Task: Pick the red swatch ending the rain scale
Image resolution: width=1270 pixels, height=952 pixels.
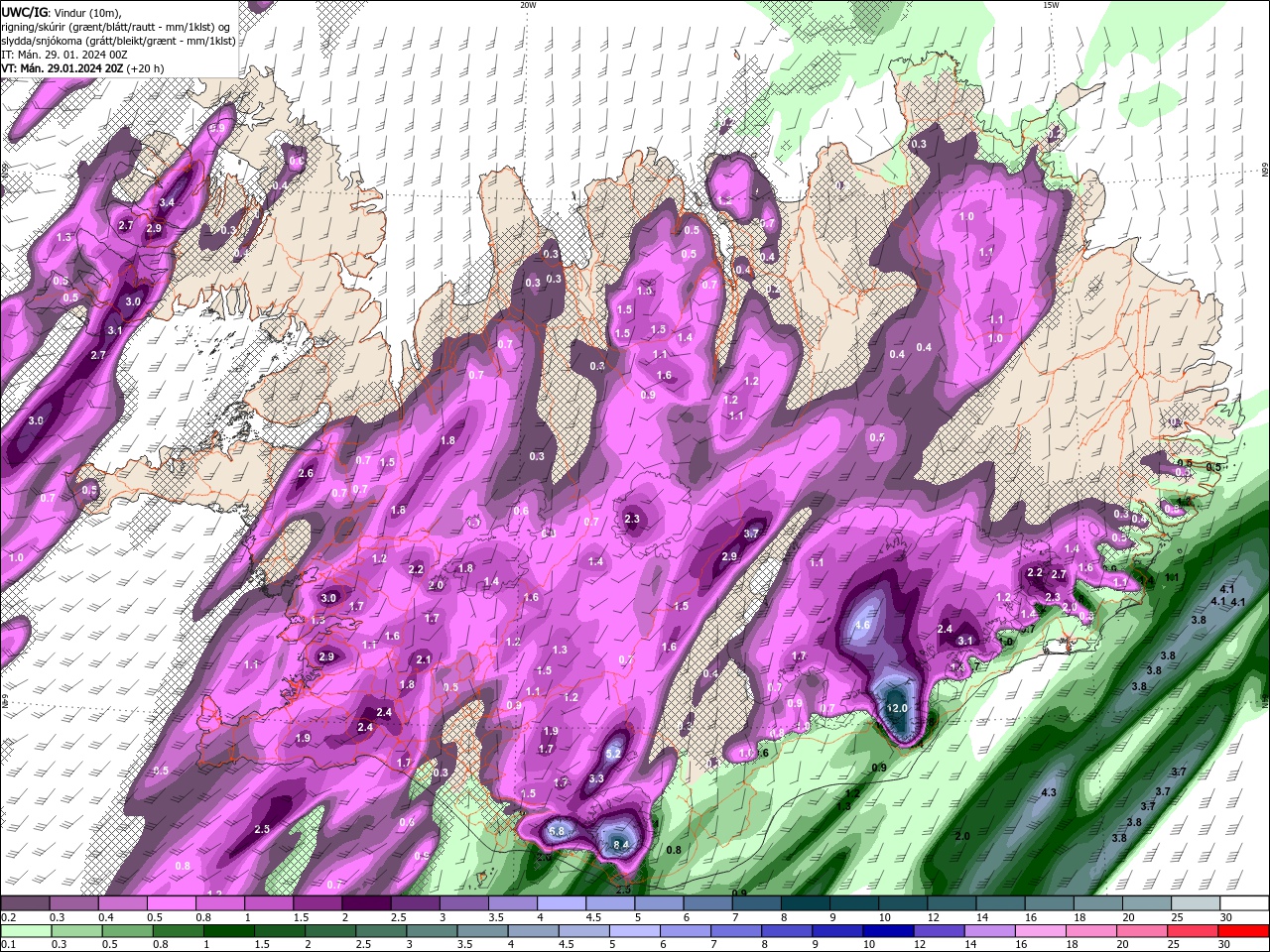Action: tap(1244, 930)
